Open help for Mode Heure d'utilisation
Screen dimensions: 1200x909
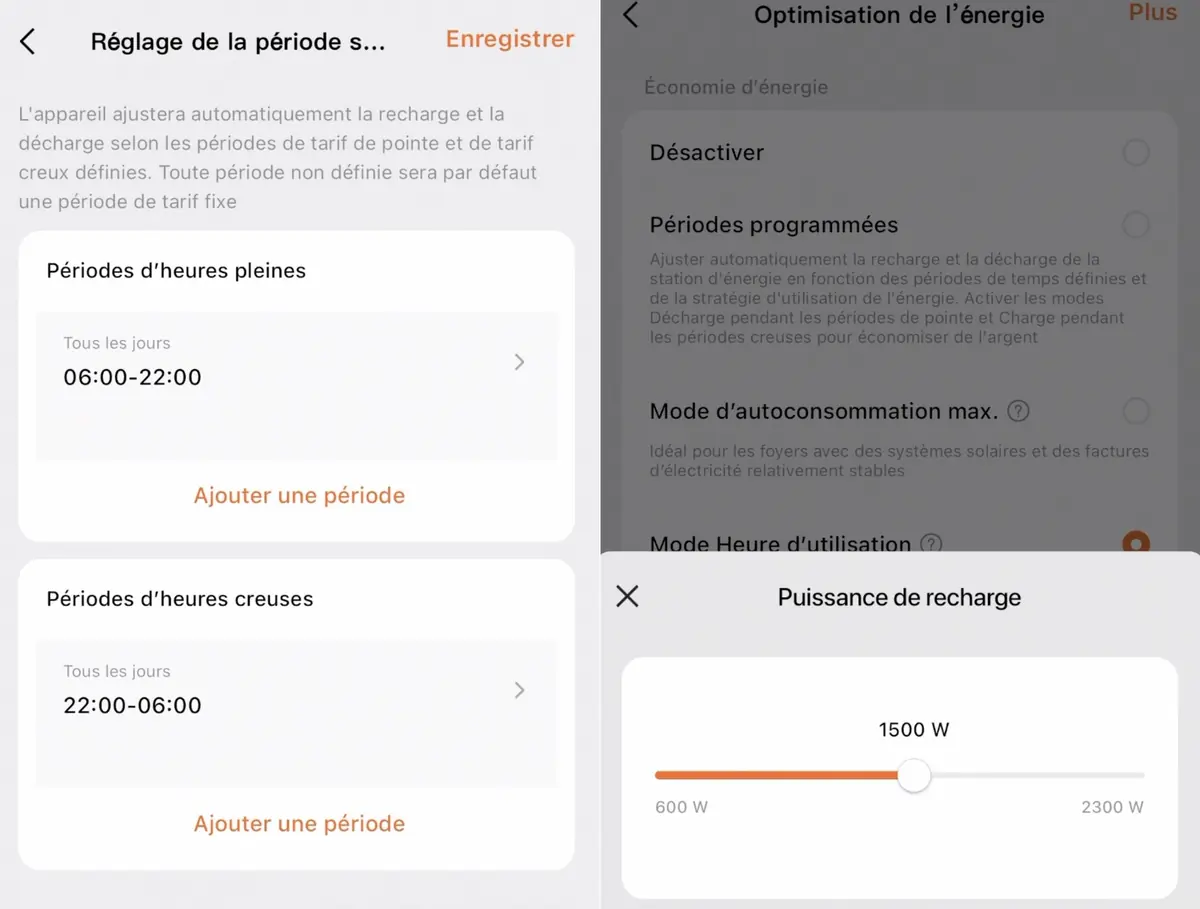(x=931, y=544)
